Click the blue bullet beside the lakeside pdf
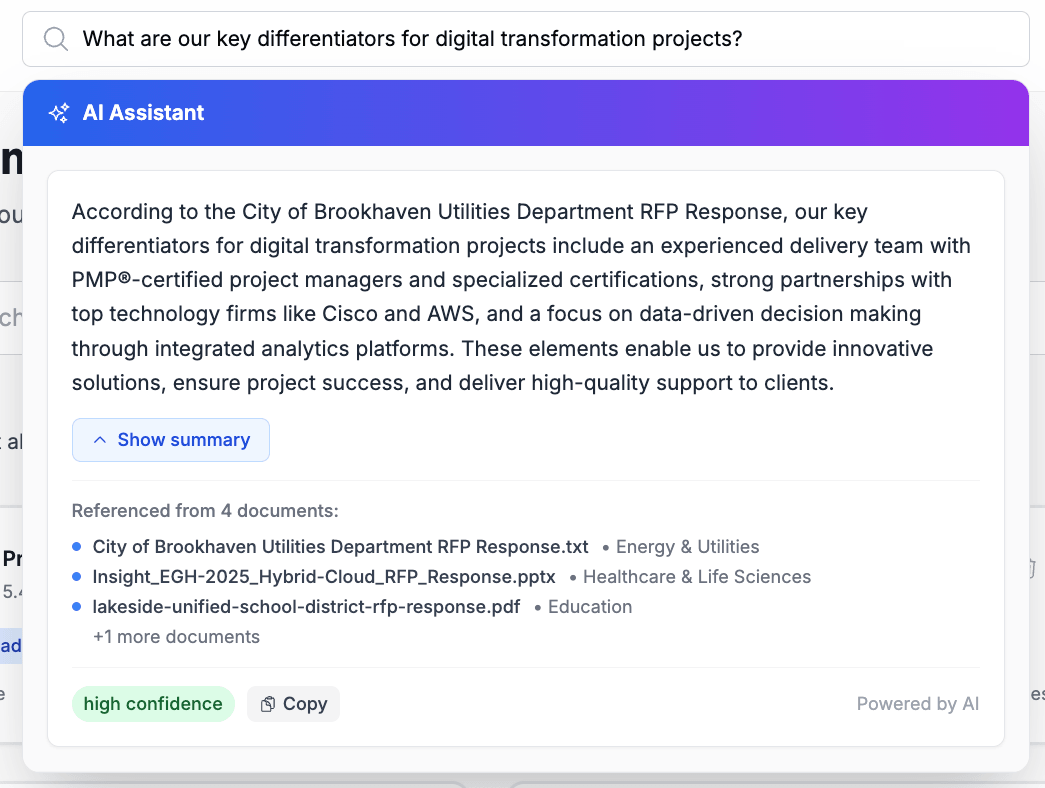Viewport: 1045px width, 788px height. [x=76, y=606]
